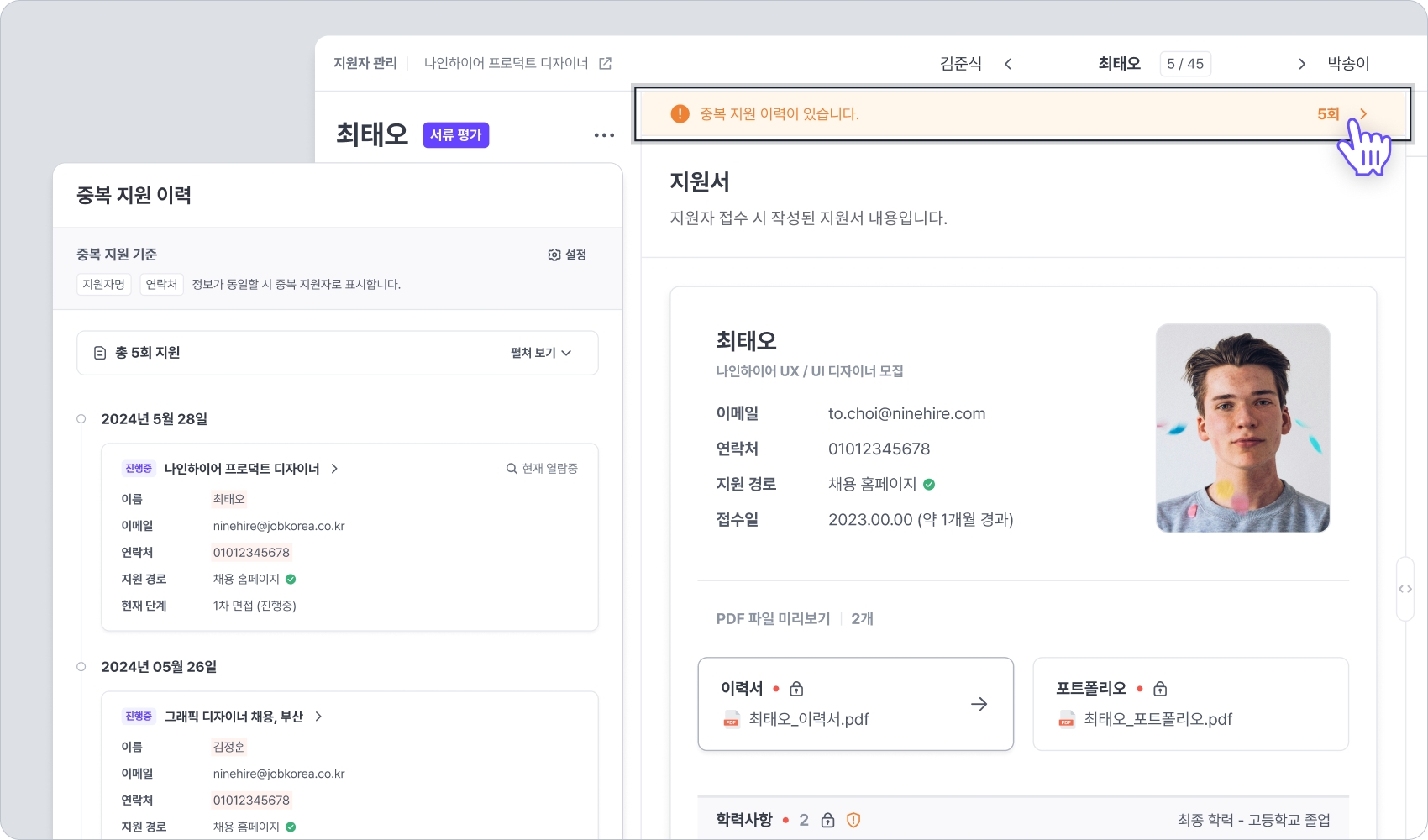Click highlighted name 김정훈 in history
Screen dimensions: 1428x840
[228, 747]
